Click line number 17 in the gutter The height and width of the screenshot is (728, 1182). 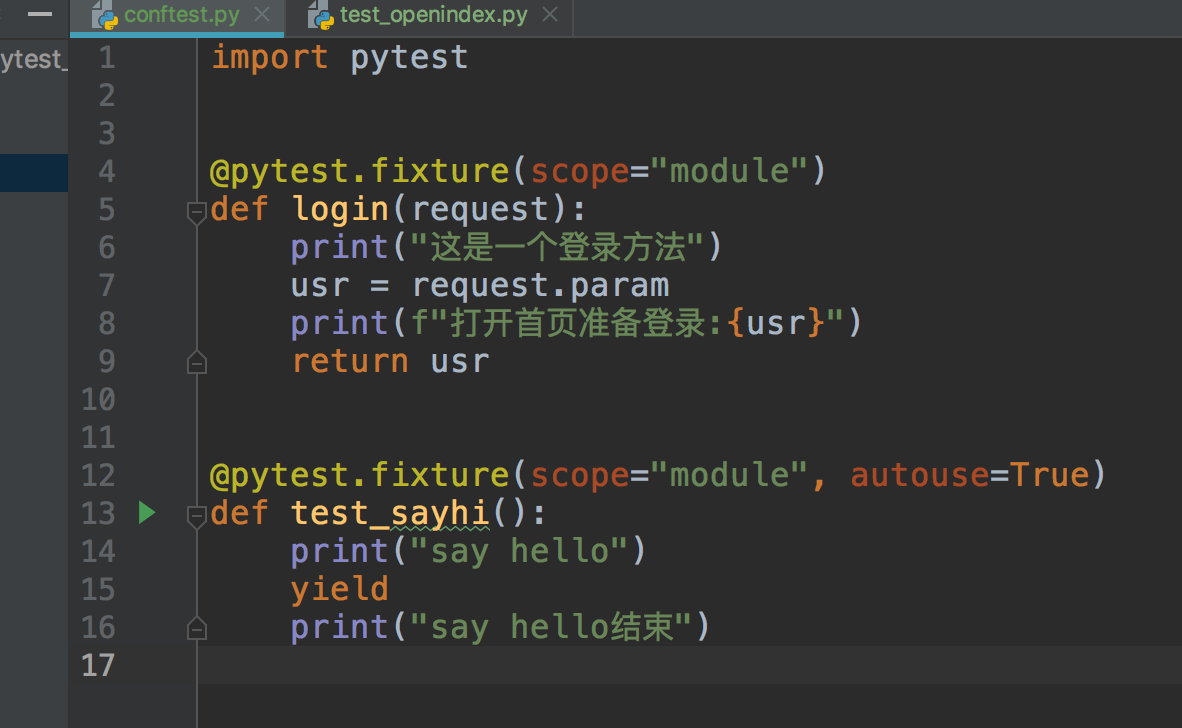click(97, 665)
